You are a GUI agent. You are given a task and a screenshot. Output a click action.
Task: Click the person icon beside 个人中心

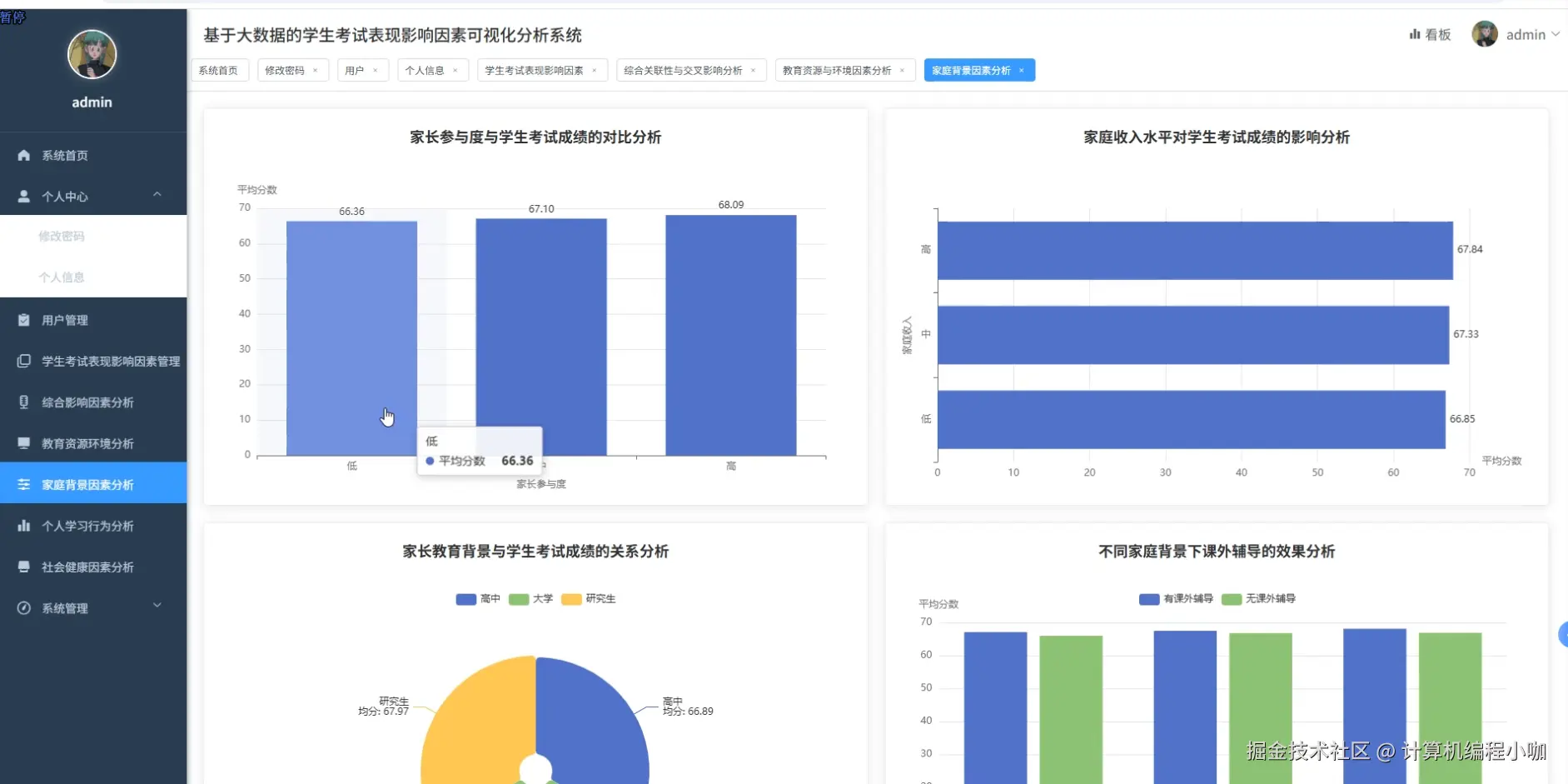[23, 197]
